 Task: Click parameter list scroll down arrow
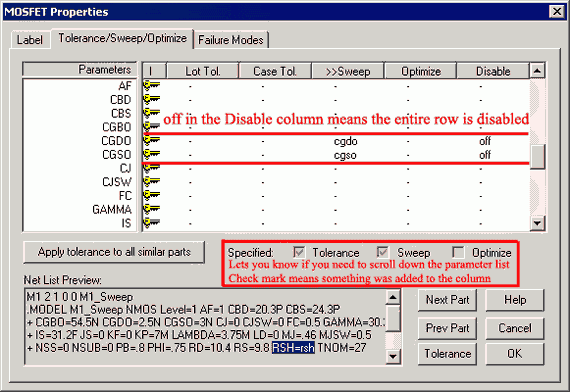pyautogui.click(x=537, y=223)
